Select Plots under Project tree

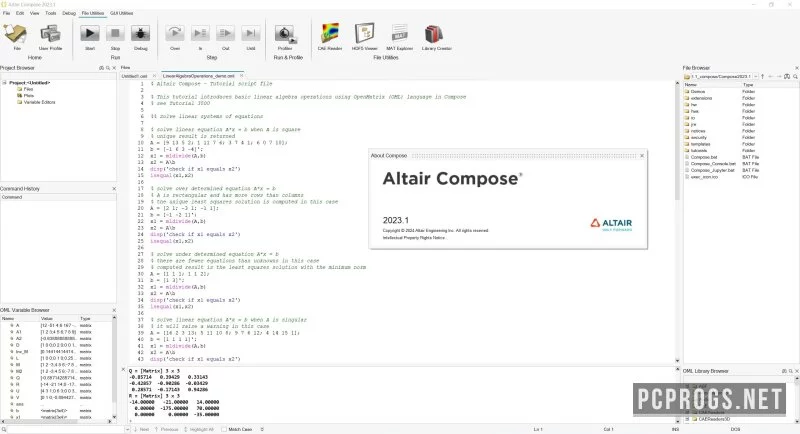point(29,96)
